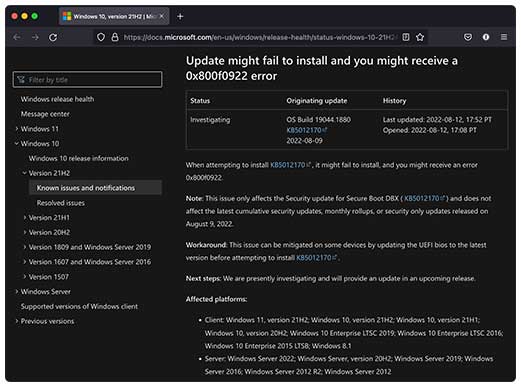
Task: Open Message center sidebar item
Action: click(45, 114)
